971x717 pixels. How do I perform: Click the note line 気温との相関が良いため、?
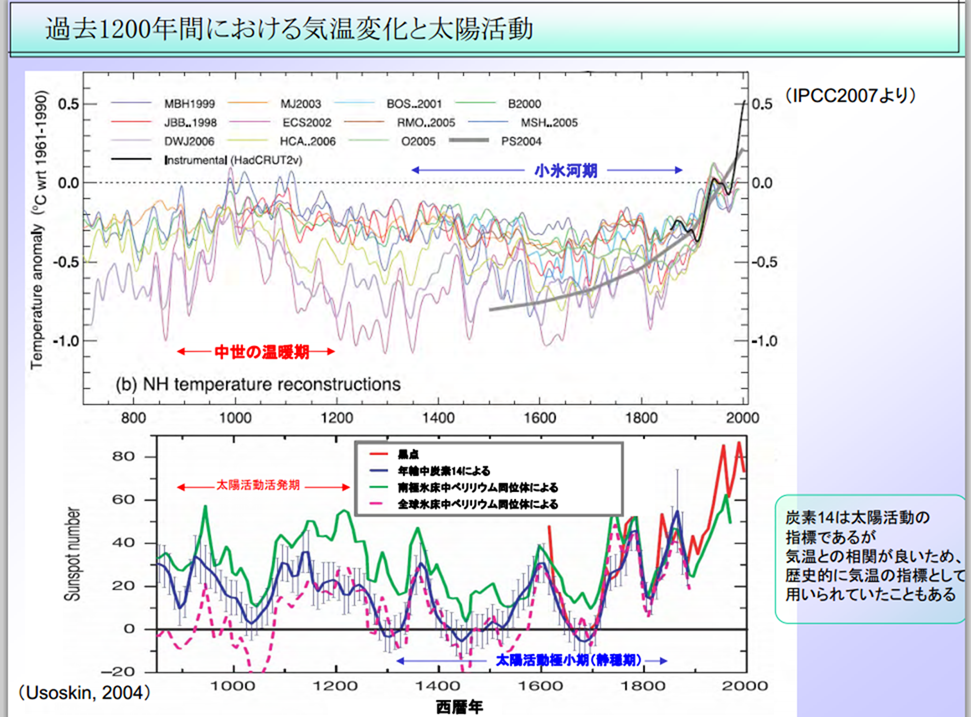click(874, 556)
